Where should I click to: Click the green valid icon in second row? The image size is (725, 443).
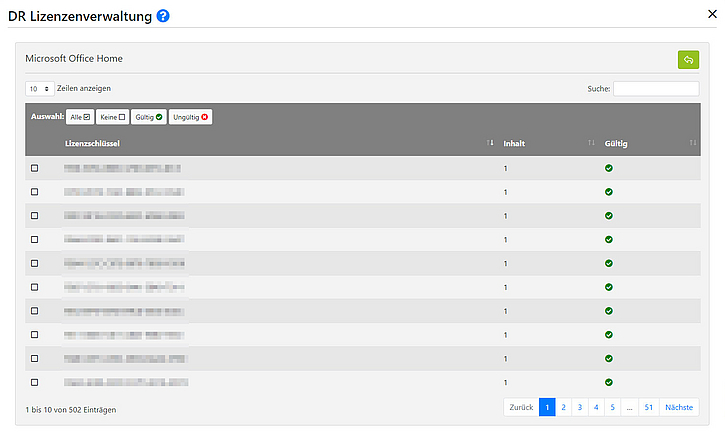click(x=608, y=192)
